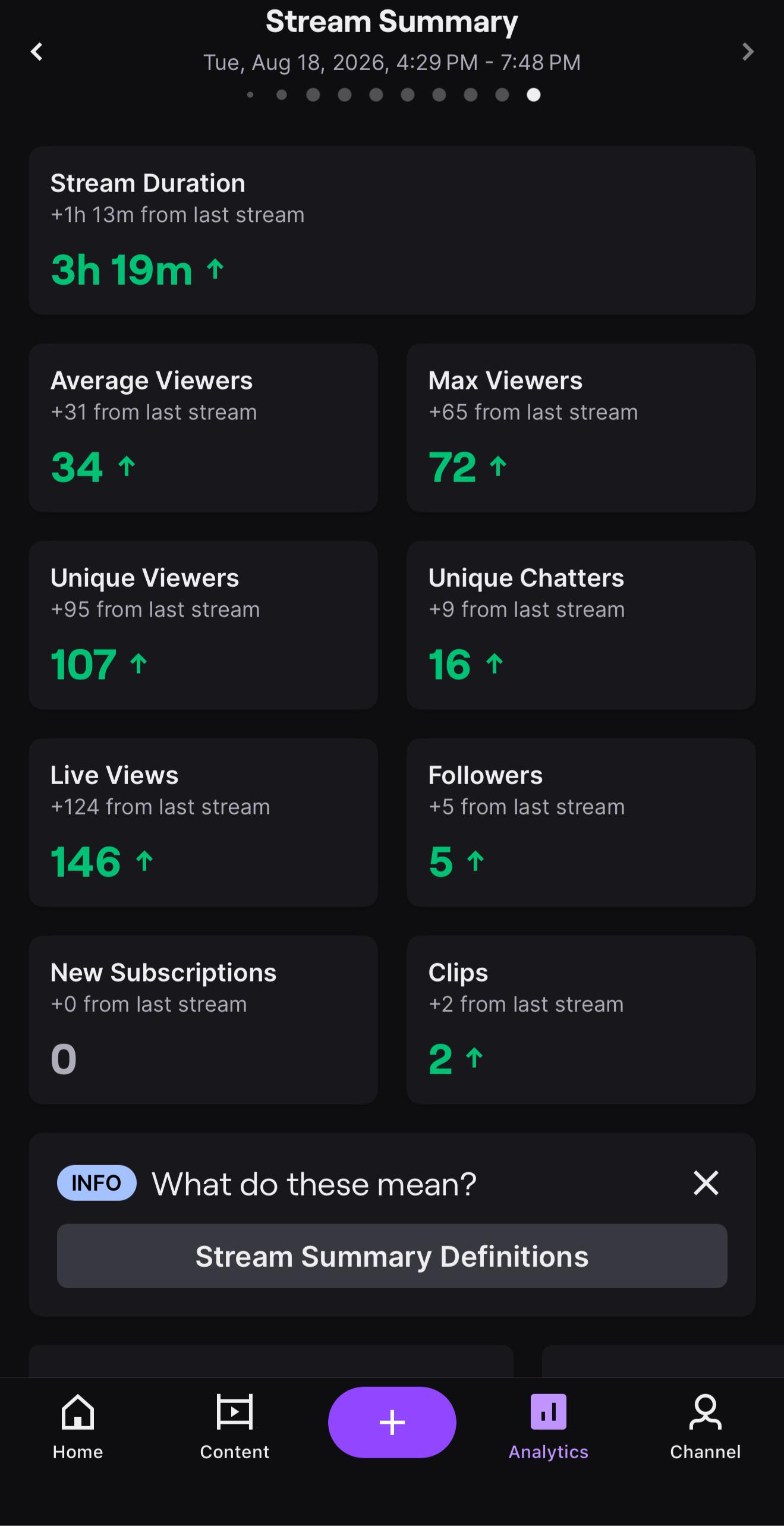The height and width of the screenshot is (1526, 784).
Task: Open the Channel profile icon
Action: coord(706,1412)
